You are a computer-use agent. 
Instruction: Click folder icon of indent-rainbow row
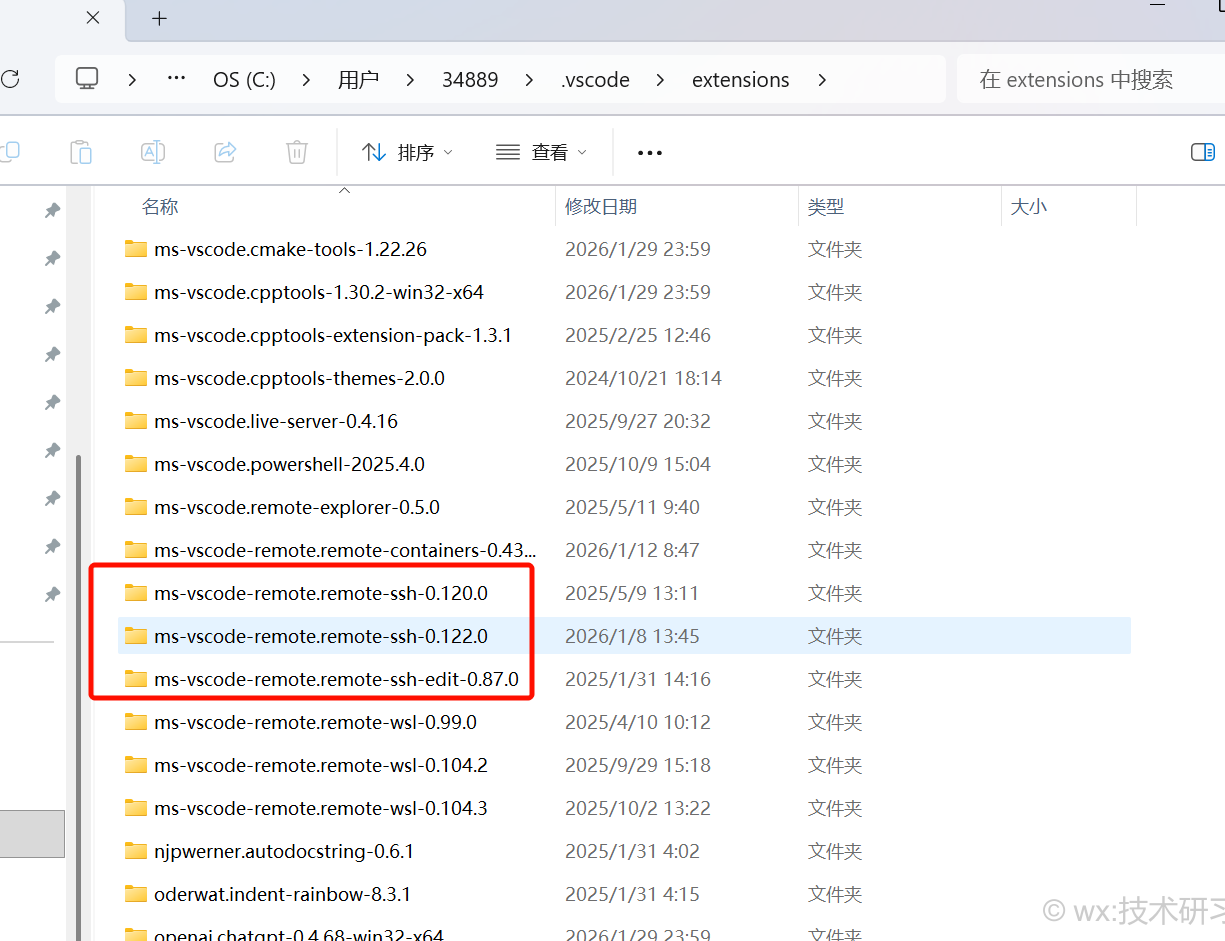[136, 894]
